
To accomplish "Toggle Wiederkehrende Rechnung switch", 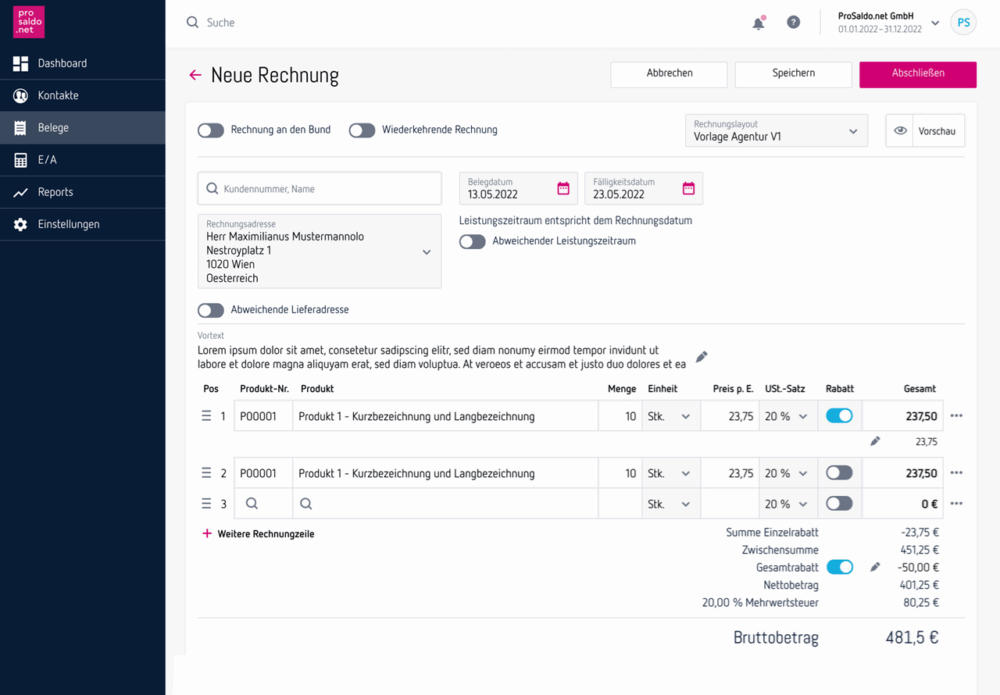I will click(x=362, y=130).
